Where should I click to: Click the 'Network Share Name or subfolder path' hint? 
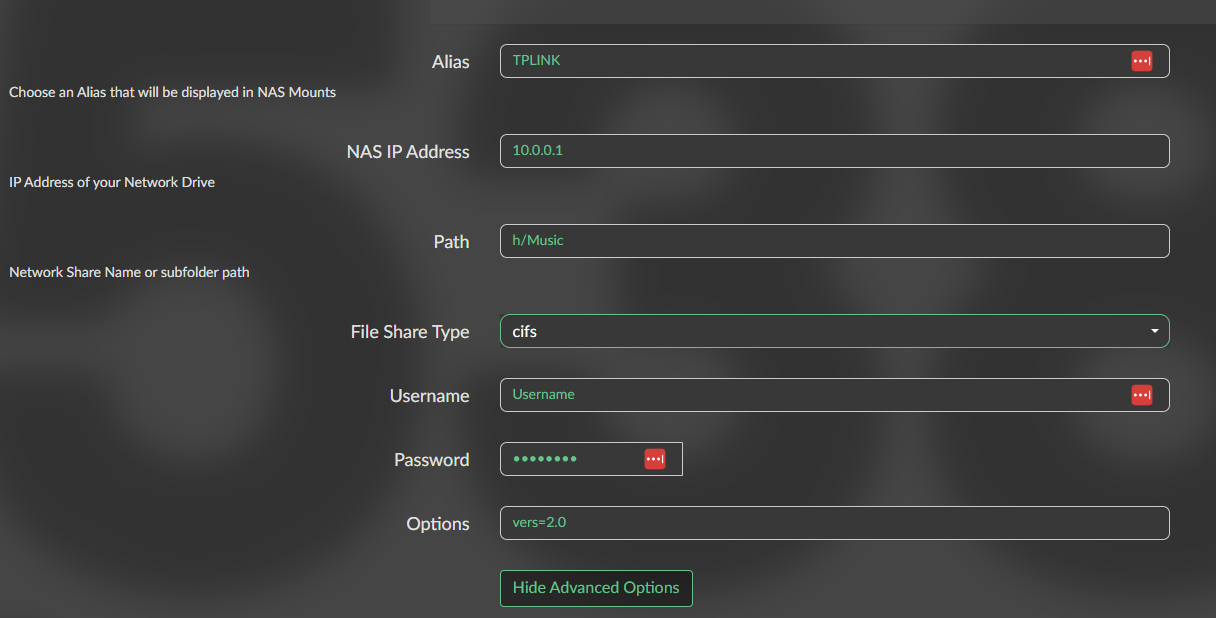pyautogui.click(x=129, y=272)
